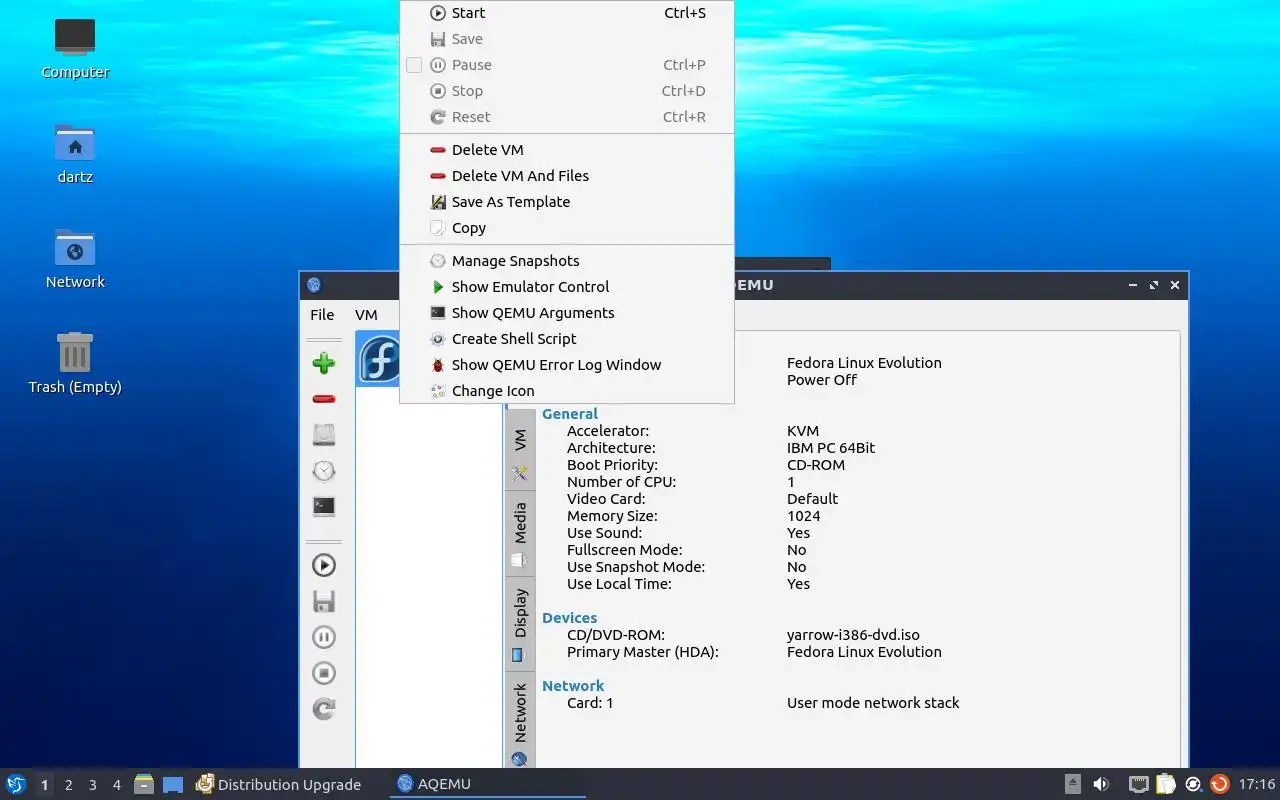This screenshot has height=800, width=1280.
Task: Select the greyed Save entry in context menu
Action: click(567, 39)
